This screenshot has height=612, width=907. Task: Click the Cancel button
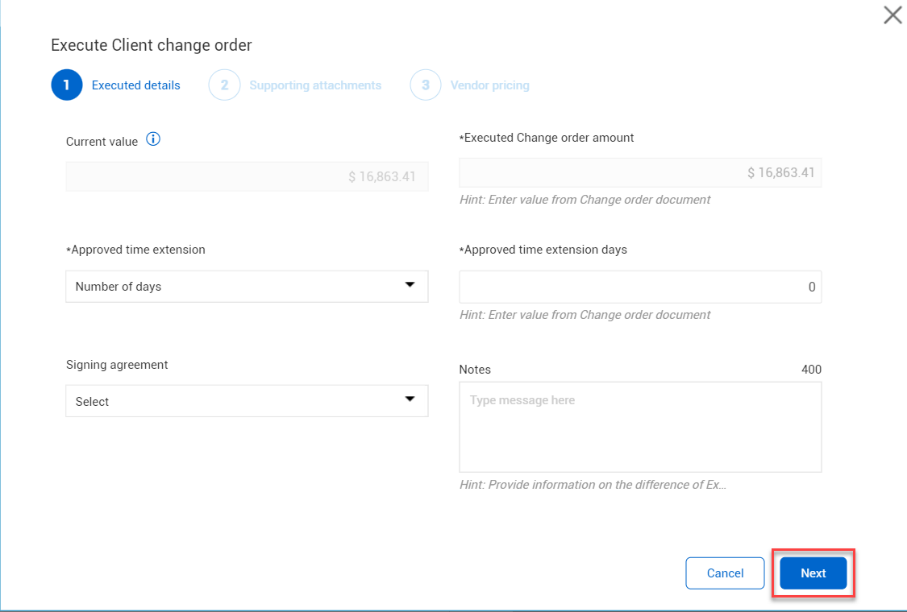724,573
